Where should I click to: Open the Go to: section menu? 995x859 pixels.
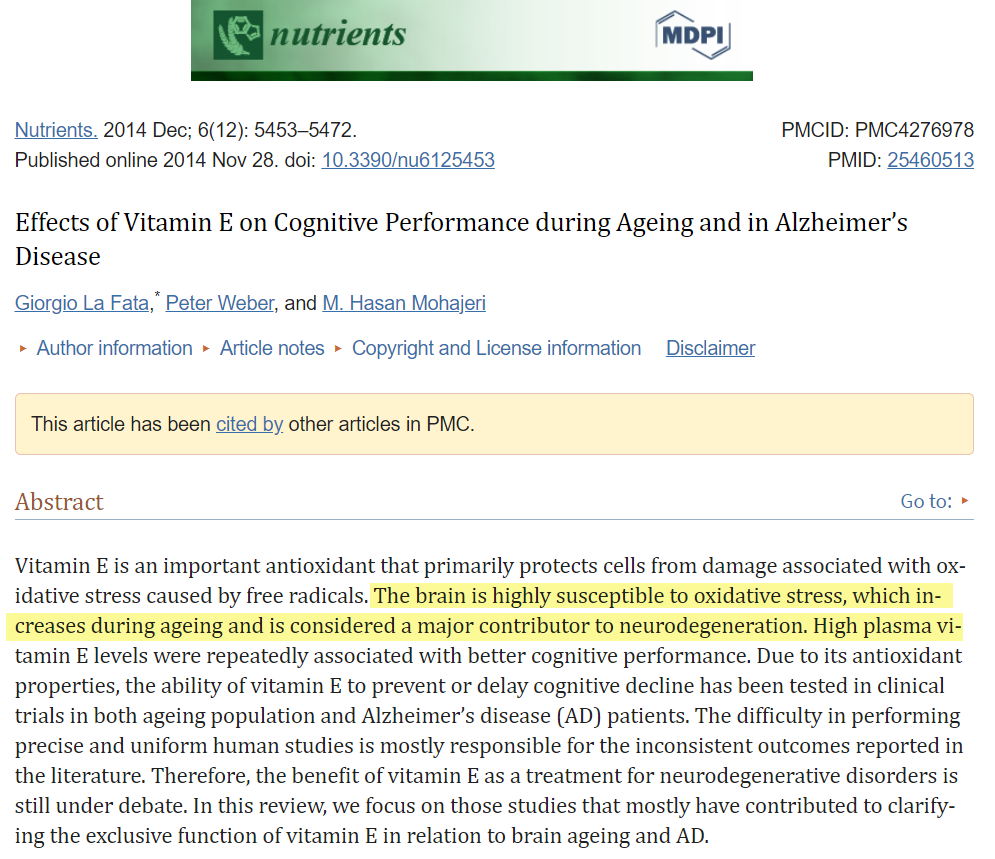point(935,501)
